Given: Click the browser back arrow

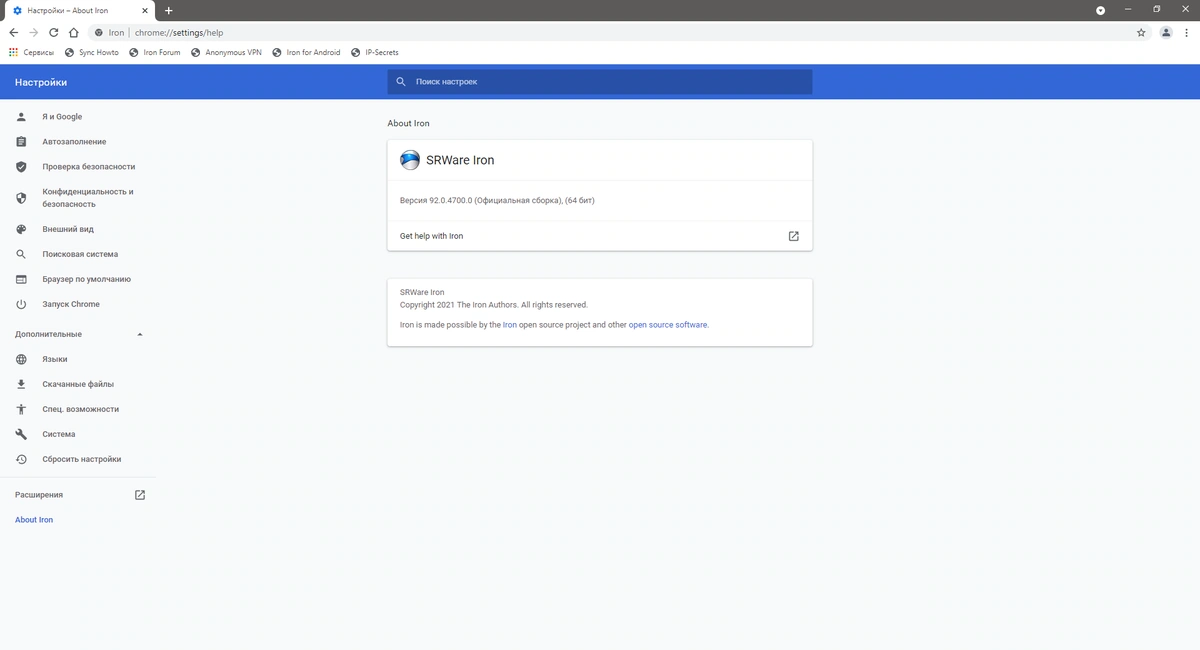Looking at the screenshot, I should click(13, 32).
